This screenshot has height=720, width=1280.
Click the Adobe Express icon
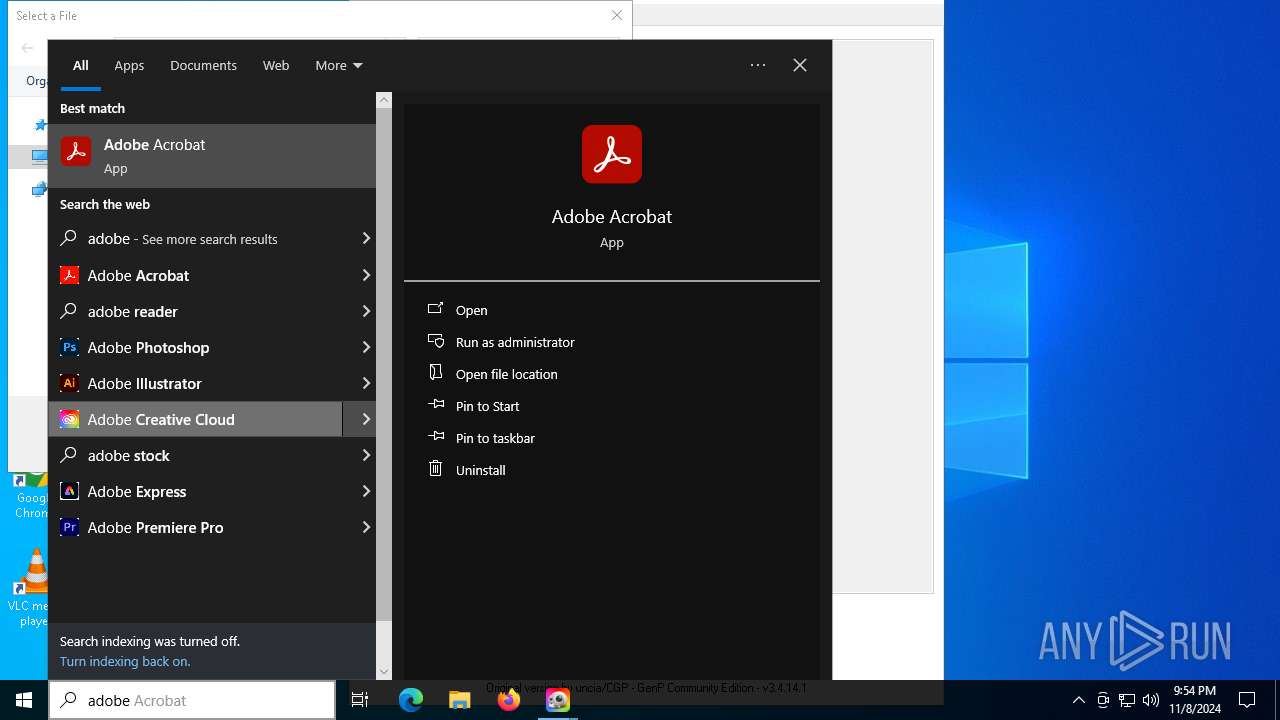click(69, 491)
